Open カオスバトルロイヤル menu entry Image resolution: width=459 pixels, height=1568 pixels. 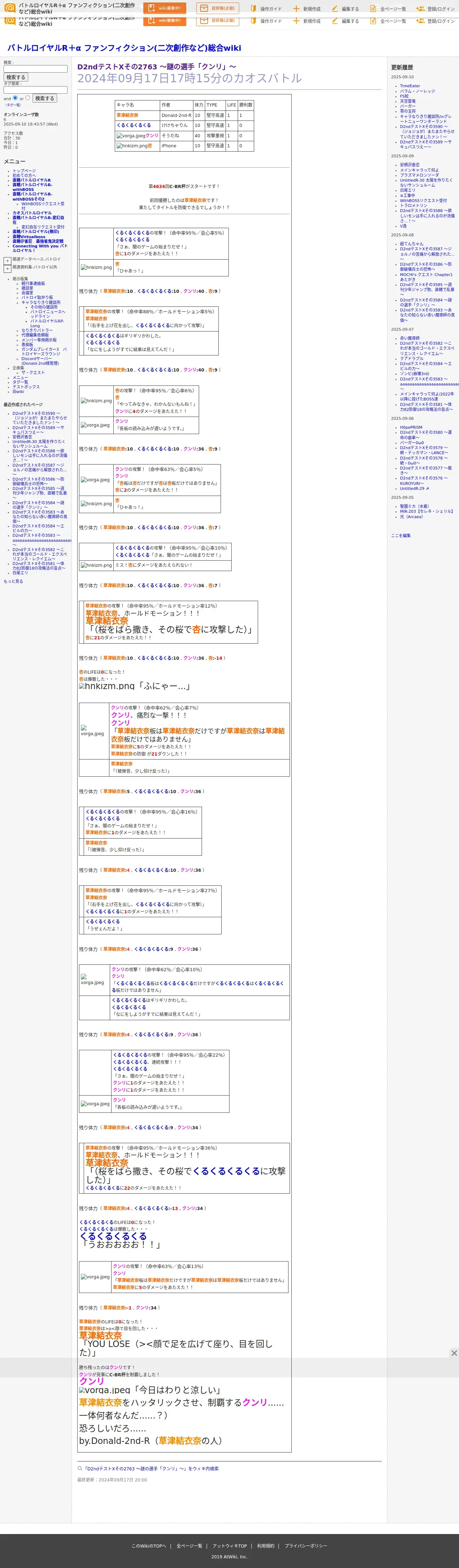point(32,213)
